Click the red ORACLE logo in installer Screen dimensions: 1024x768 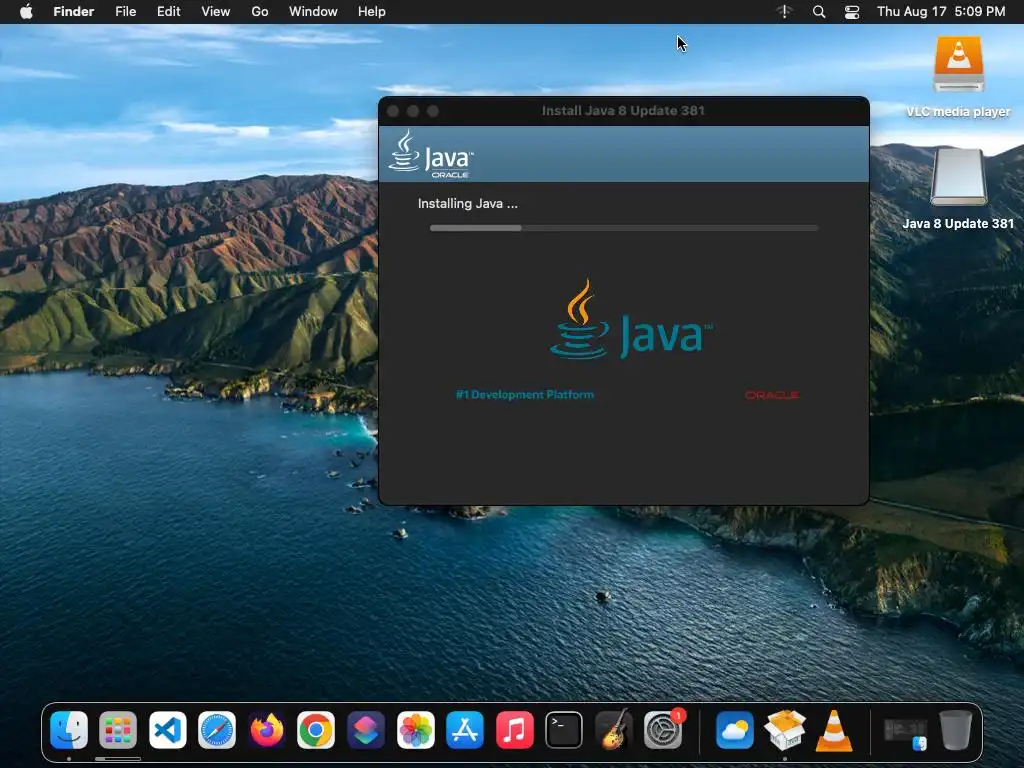772,395
